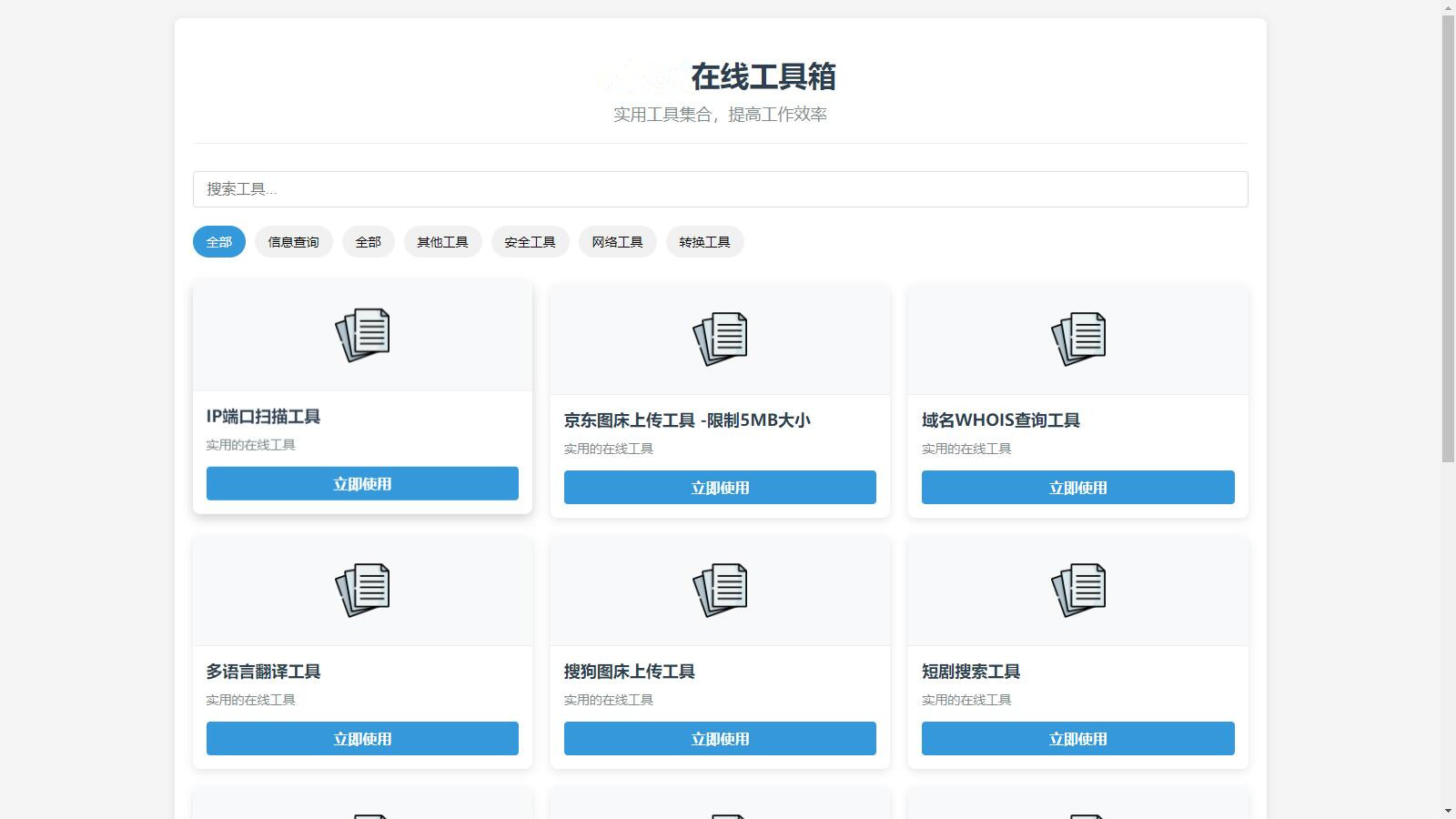This screenshot has height=819, width=1456.
Task: Open 域名WHOIS查询工具 via 立即使用 button
Action: [1077, 487]
